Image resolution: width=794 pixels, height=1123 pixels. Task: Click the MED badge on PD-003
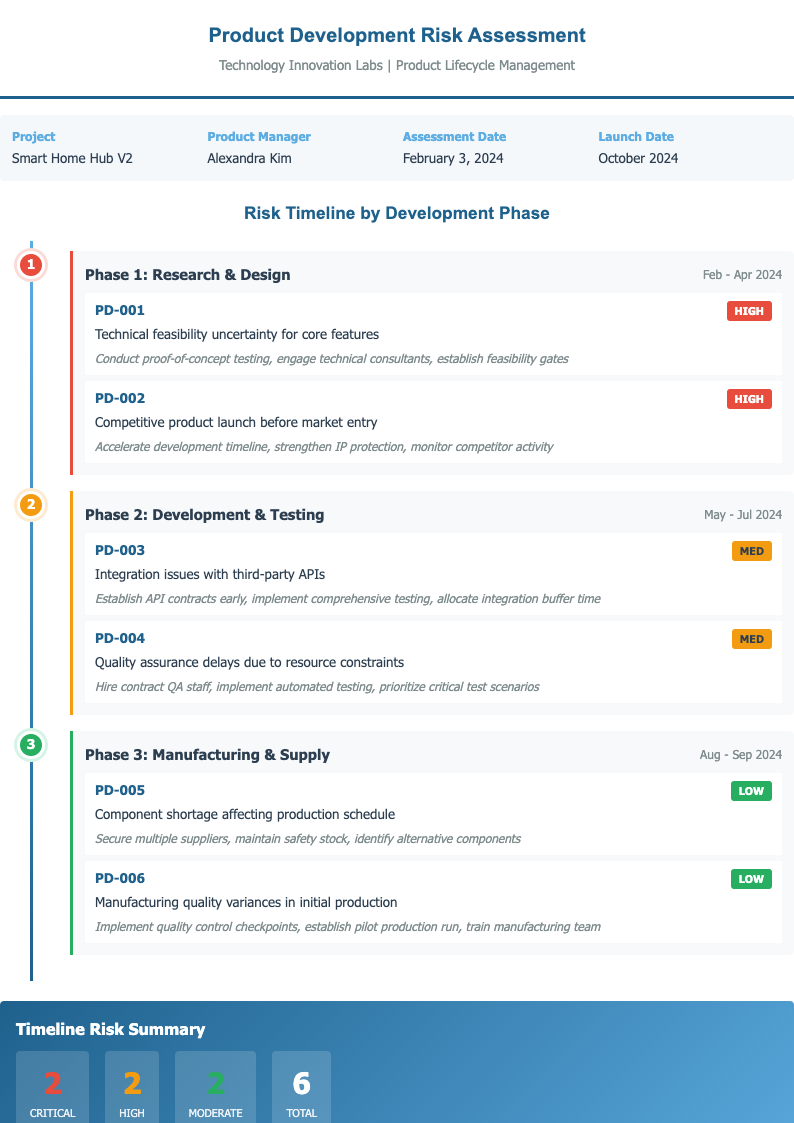click(x=752, y=551)
